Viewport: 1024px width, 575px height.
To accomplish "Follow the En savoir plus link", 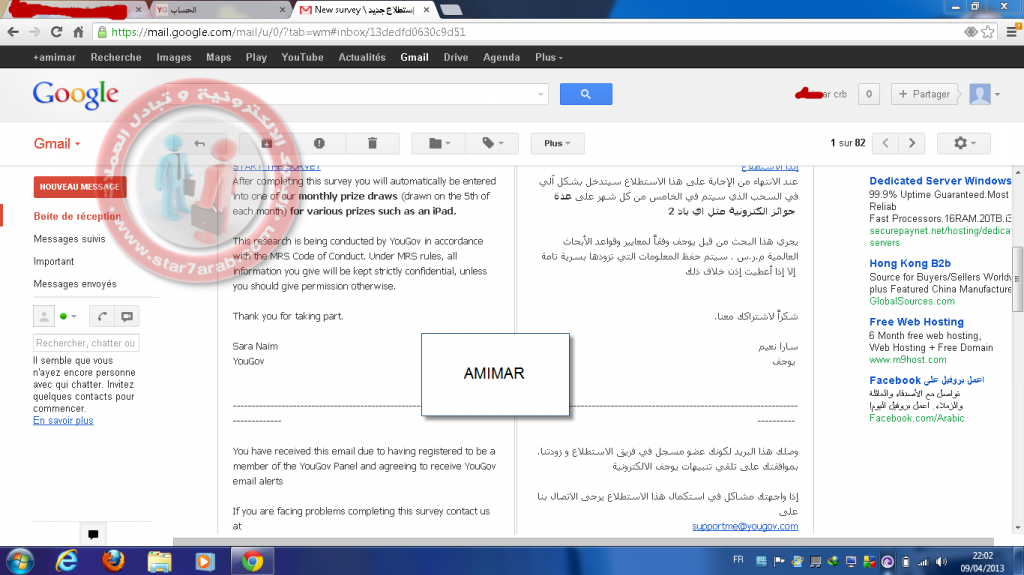I will pos(63,421).
